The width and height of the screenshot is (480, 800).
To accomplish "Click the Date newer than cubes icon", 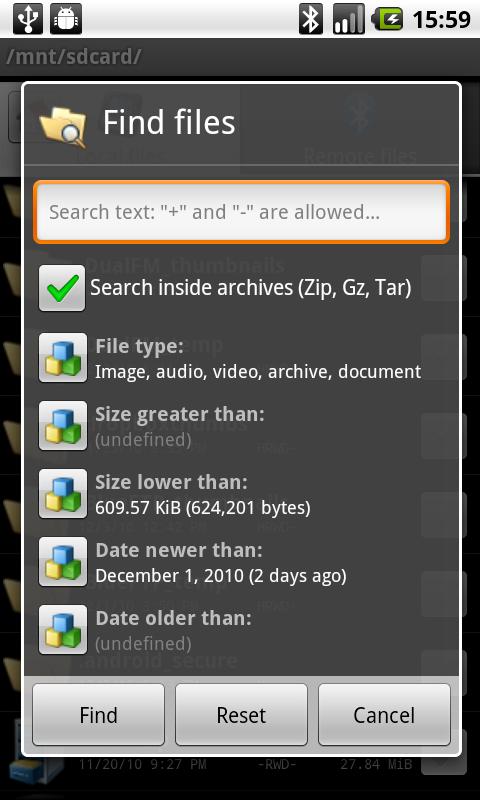I will click(62, 561).
